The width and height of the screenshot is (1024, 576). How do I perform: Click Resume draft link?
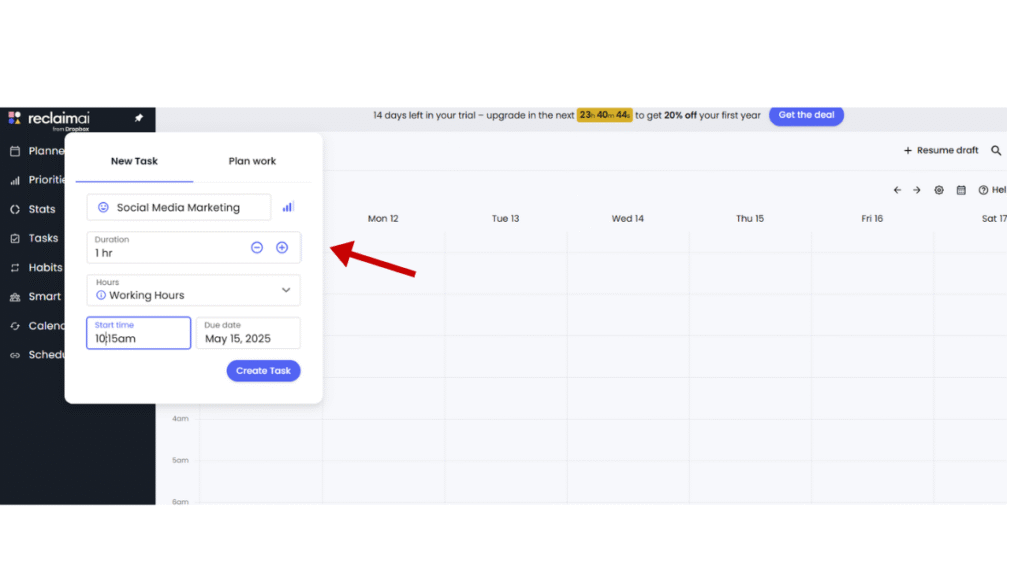941,151
